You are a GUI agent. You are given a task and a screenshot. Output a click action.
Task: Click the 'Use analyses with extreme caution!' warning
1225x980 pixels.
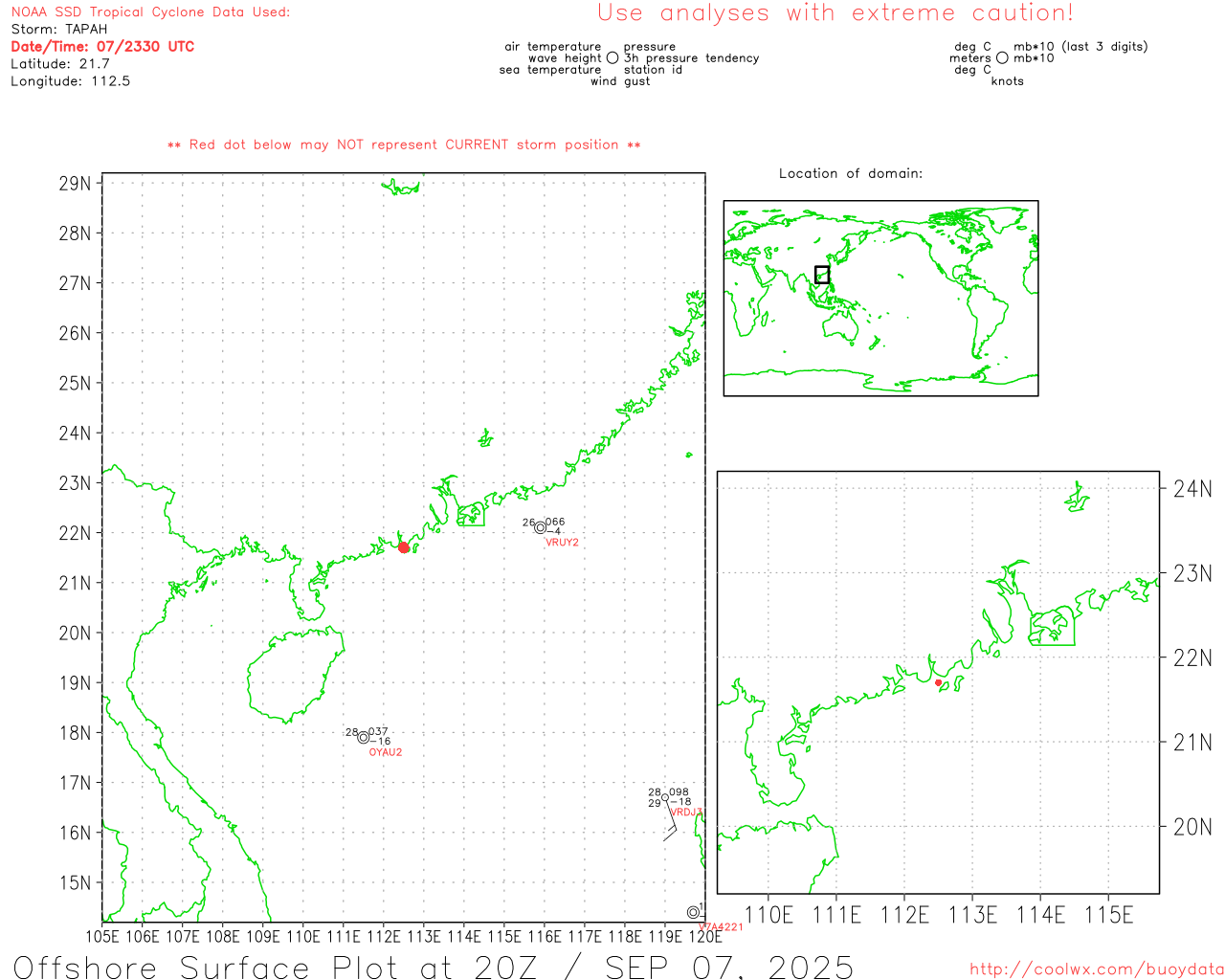(x=835, y=13)
